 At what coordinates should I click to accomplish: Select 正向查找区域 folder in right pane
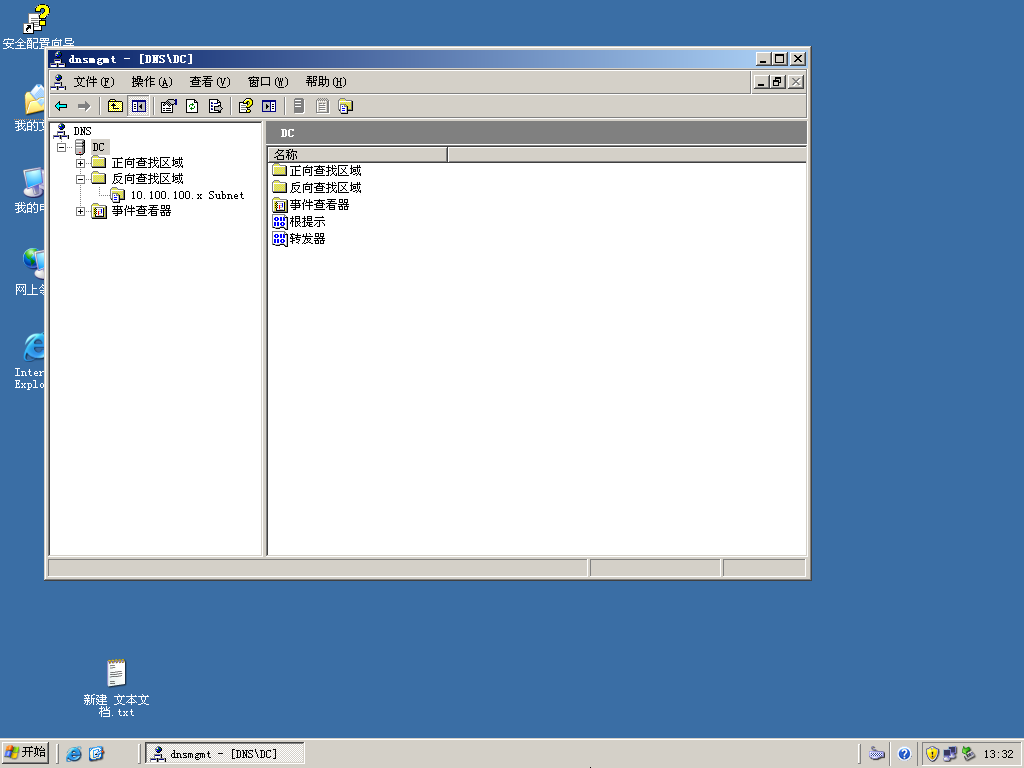(317, 170)
